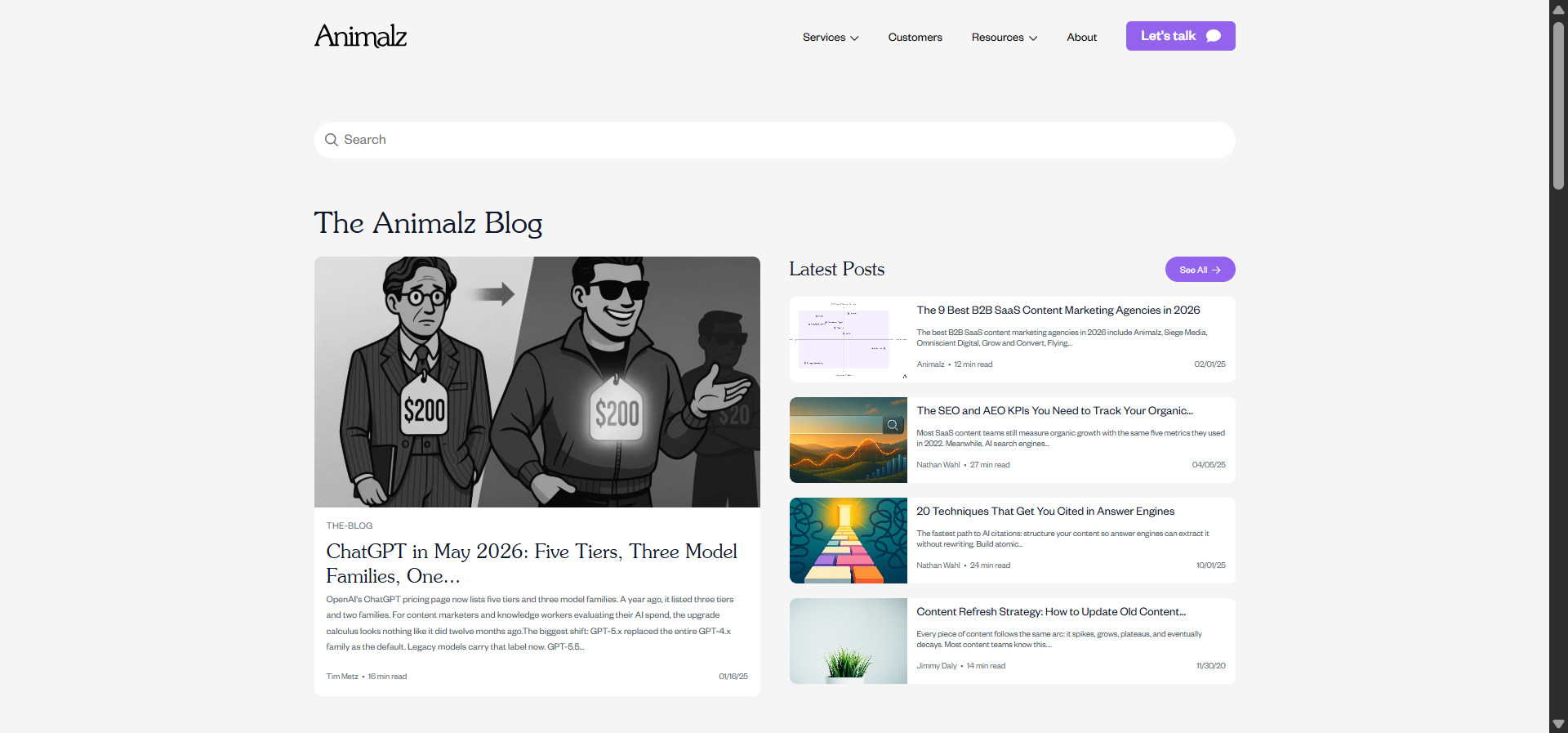Screen dimensions: 1568x733
Task: Click the Jimmy Daly author name
Action: tap(937, 666)
